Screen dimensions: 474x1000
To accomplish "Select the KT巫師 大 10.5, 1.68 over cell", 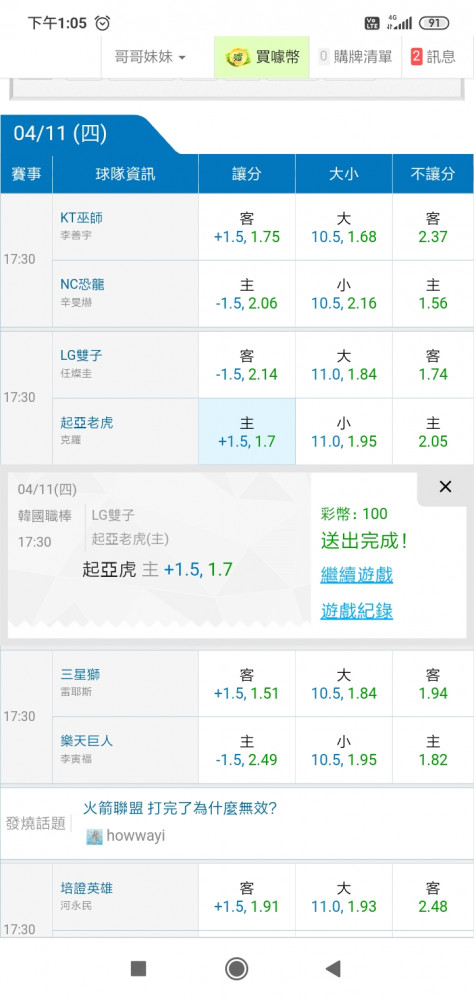I will [344, 227].
